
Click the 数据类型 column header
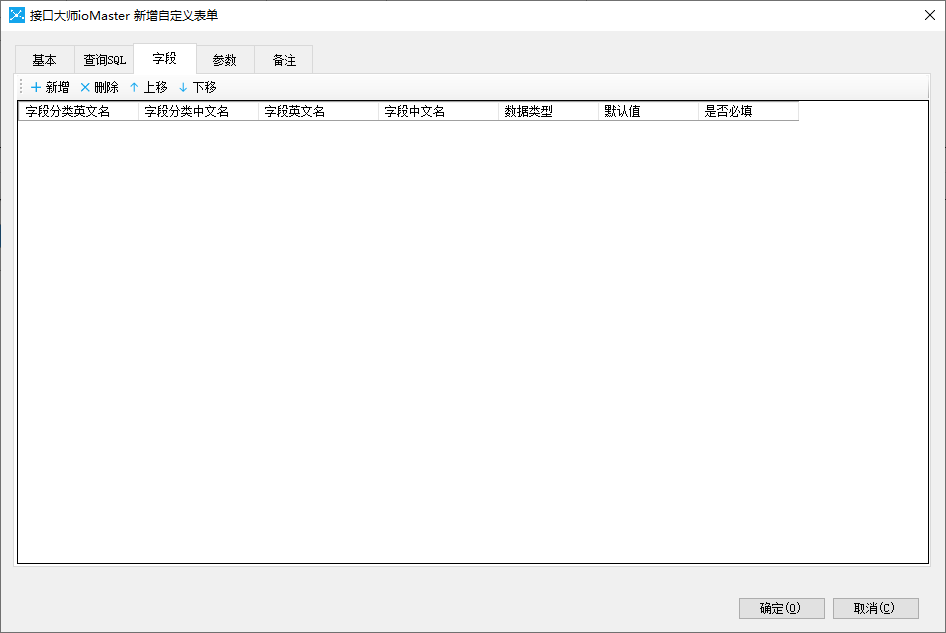[548, 112]
